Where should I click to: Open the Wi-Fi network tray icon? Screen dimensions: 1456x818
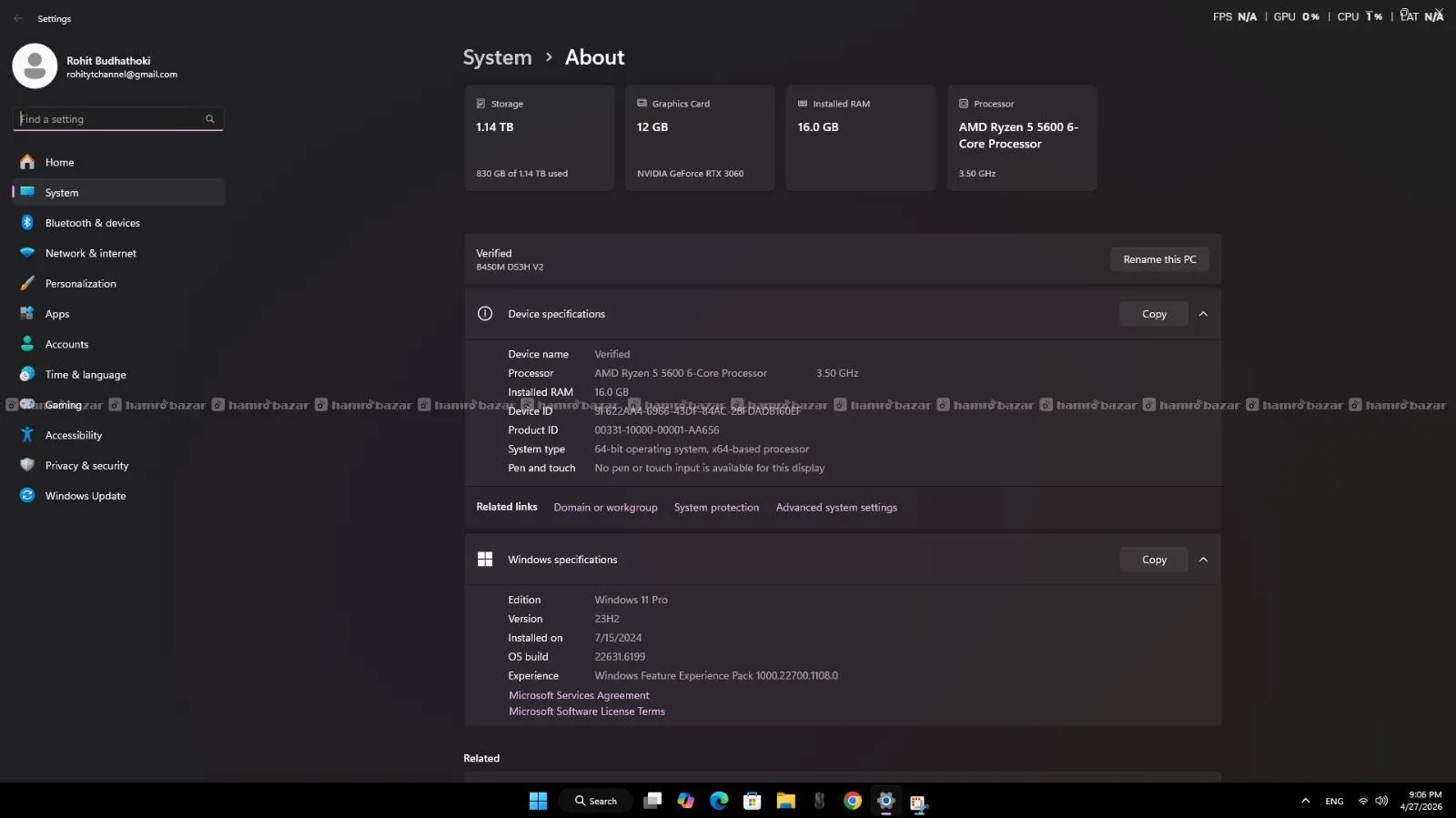pyautogui.click(x=1363, y=801)
